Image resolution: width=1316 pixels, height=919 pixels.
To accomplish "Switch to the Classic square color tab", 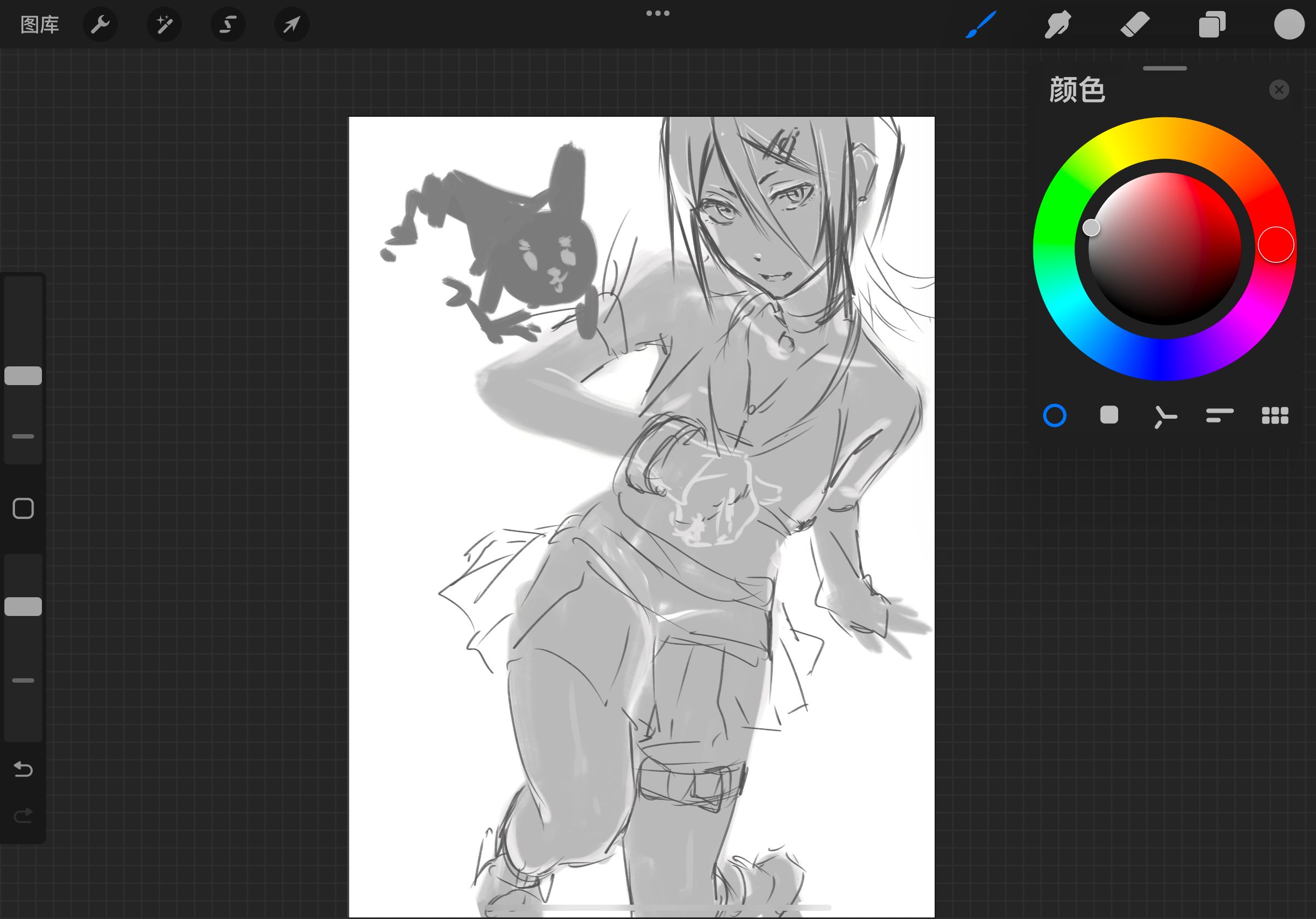I will click(x=1109, y=415).
